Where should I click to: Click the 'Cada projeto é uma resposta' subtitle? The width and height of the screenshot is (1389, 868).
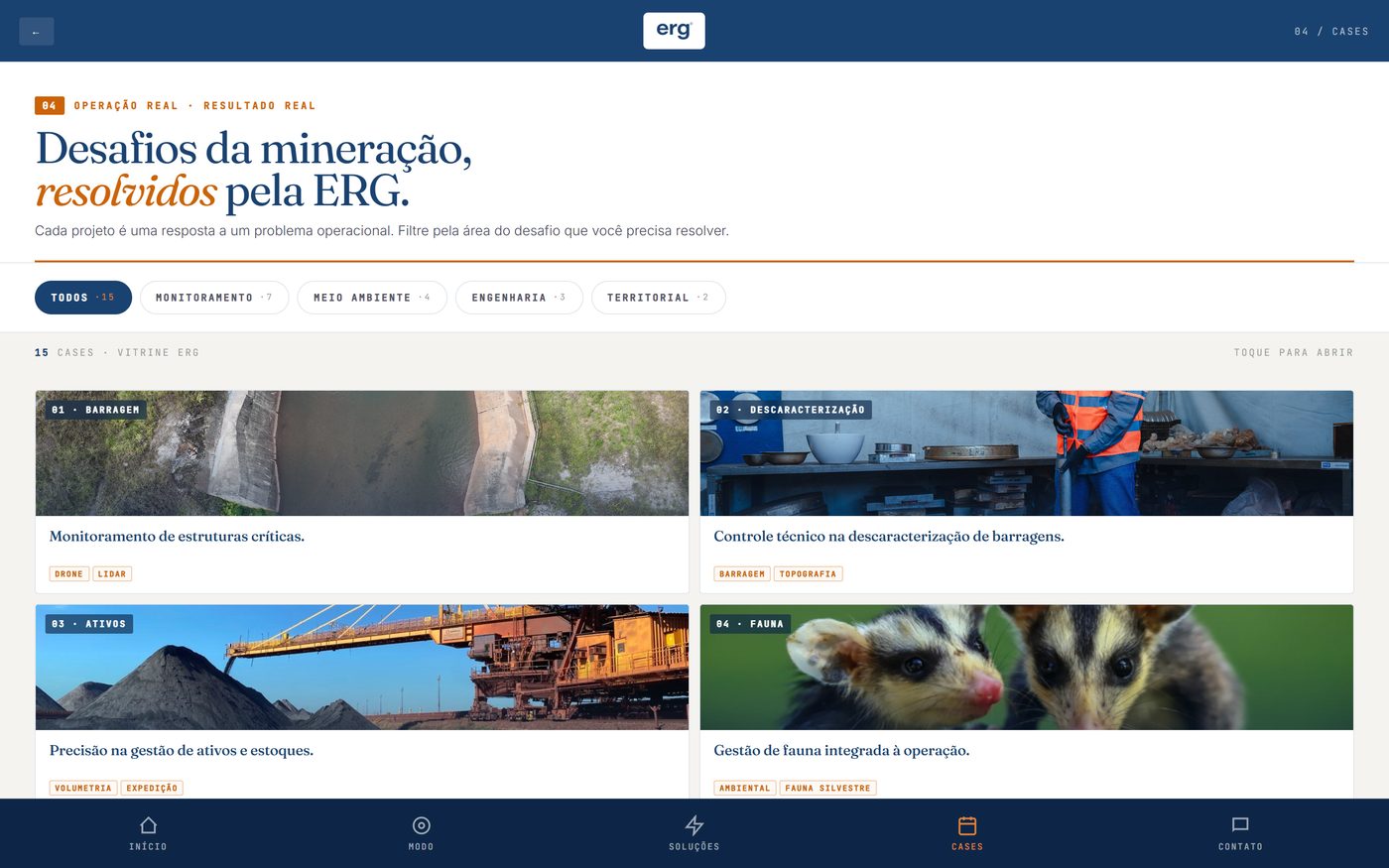382,231
